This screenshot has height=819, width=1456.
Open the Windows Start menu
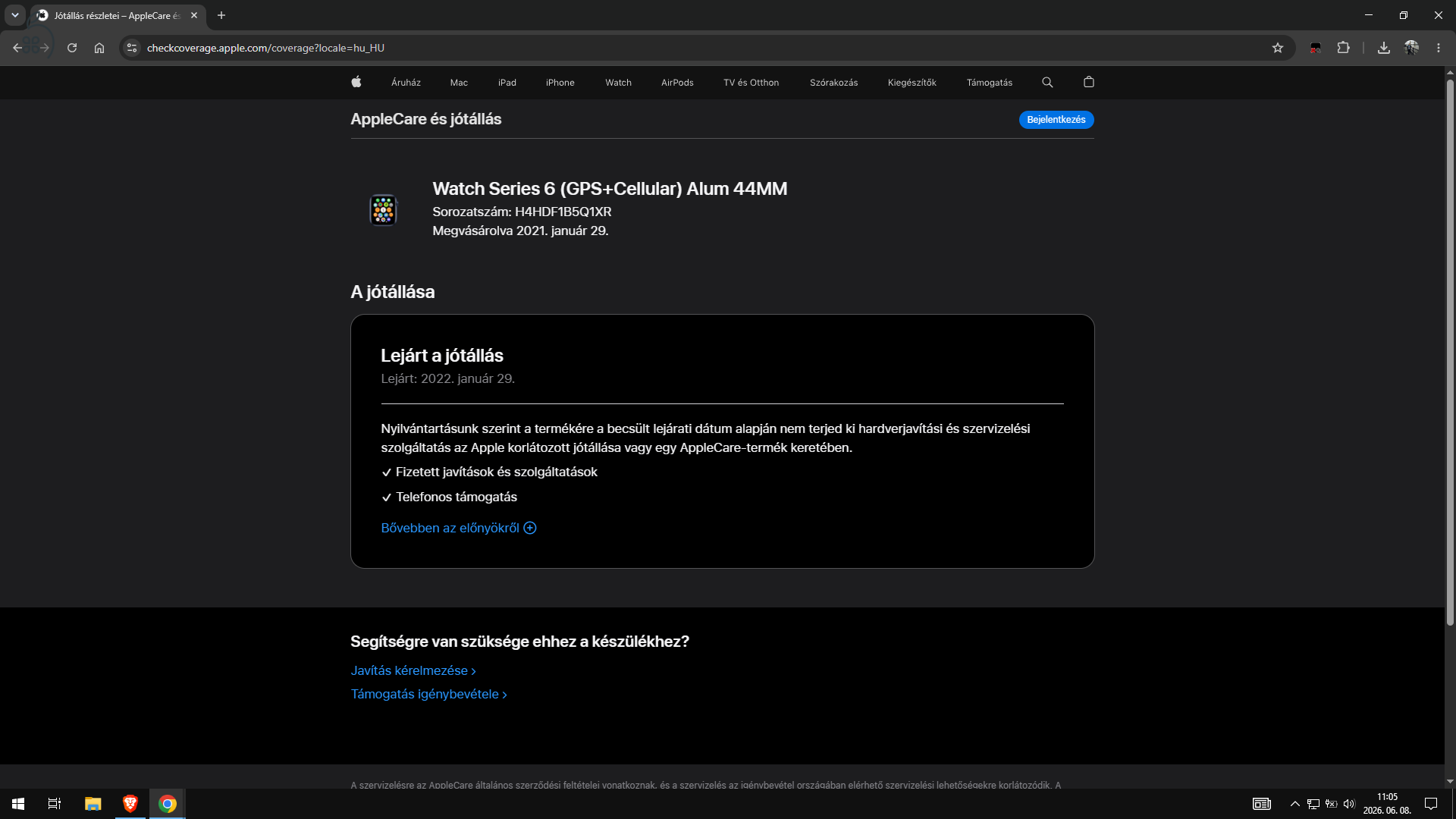18,804
